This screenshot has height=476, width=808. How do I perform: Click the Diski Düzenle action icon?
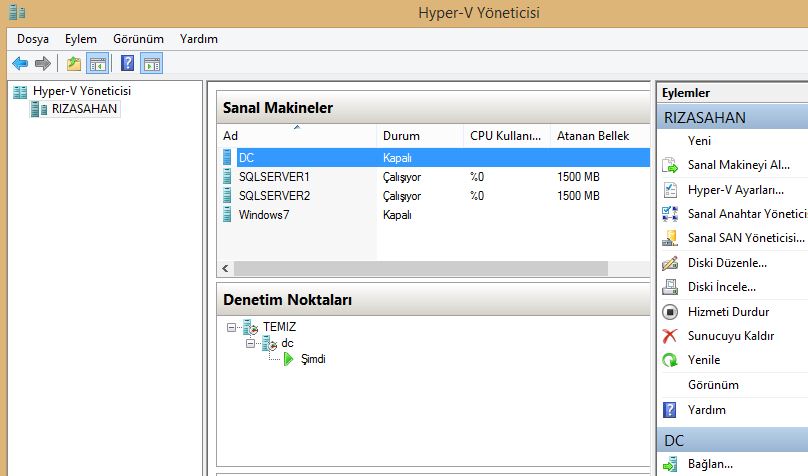coord(670,263)
